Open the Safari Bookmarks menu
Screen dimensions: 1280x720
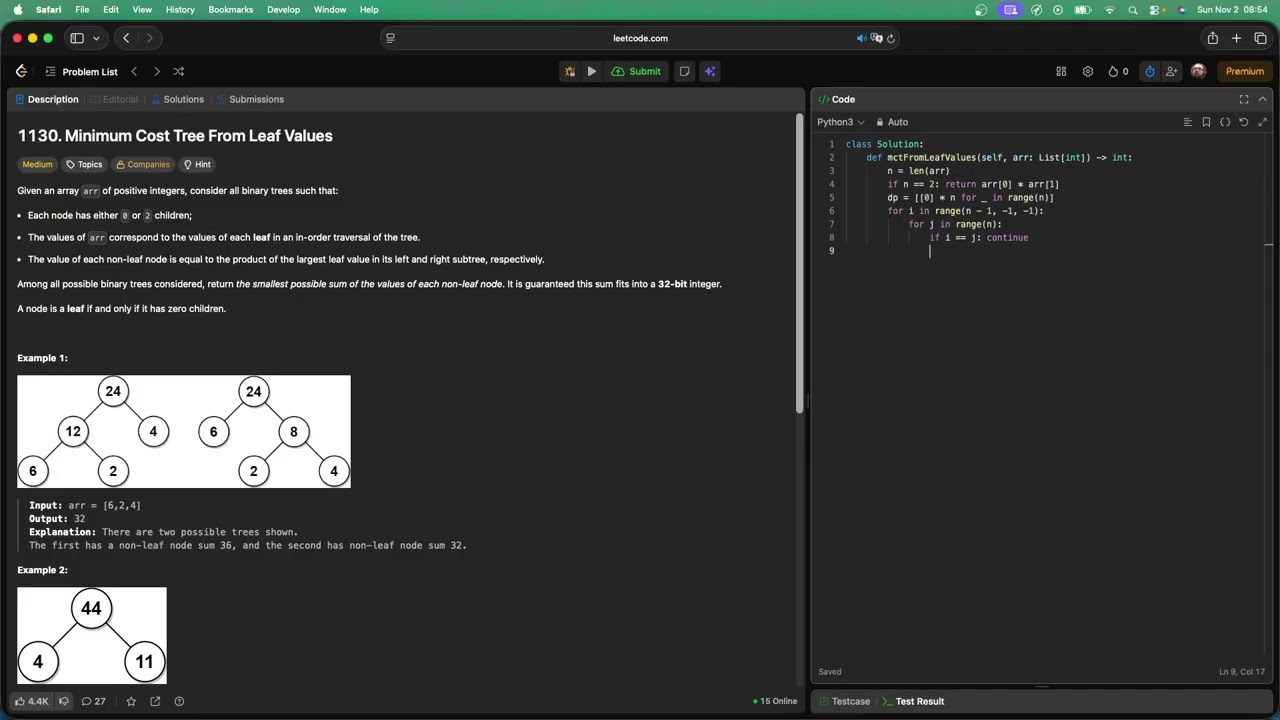pos(230,10)
